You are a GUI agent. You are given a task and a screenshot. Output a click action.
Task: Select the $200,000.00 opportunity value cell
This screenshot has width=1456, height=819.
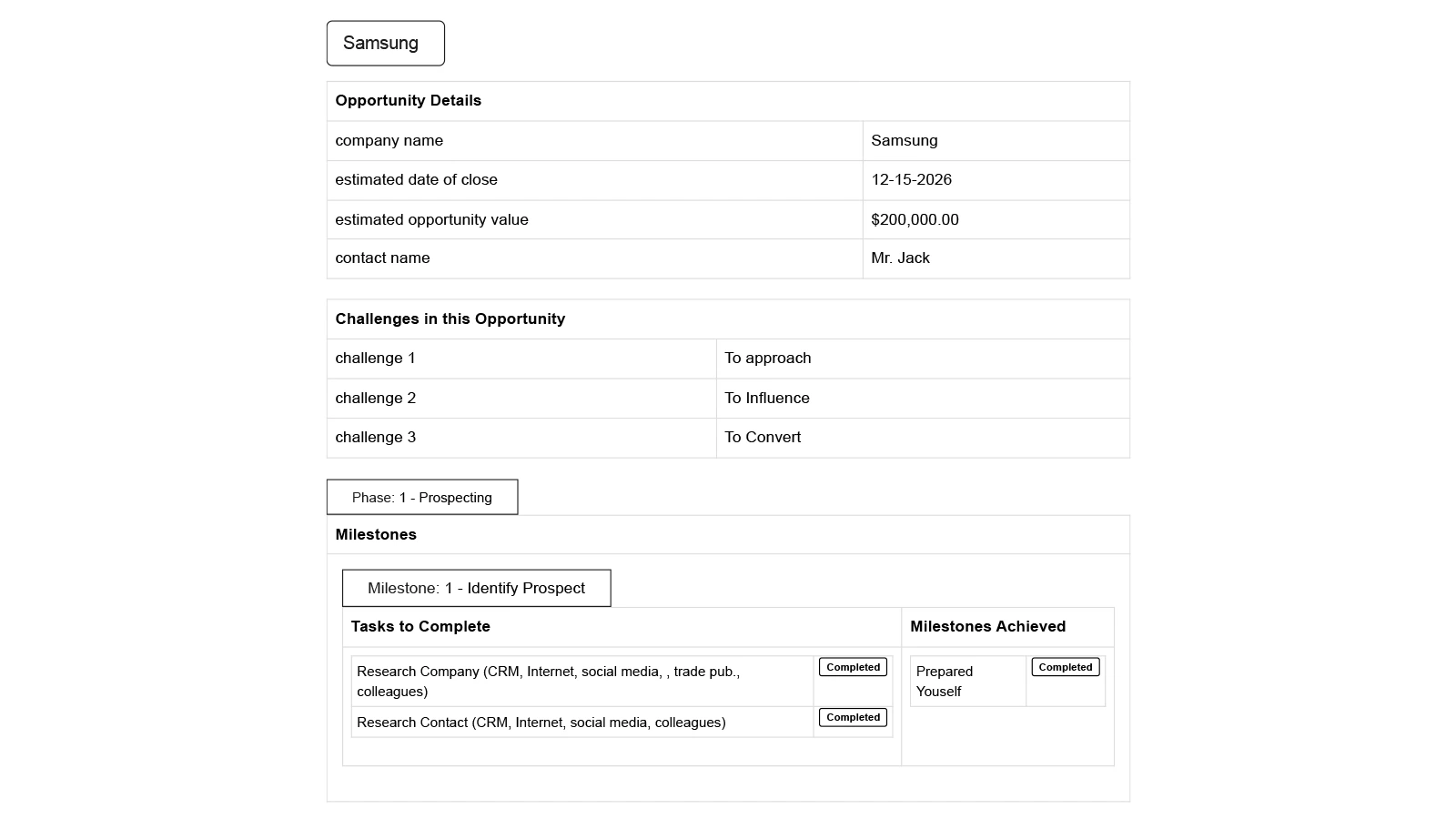coord(915,219)
